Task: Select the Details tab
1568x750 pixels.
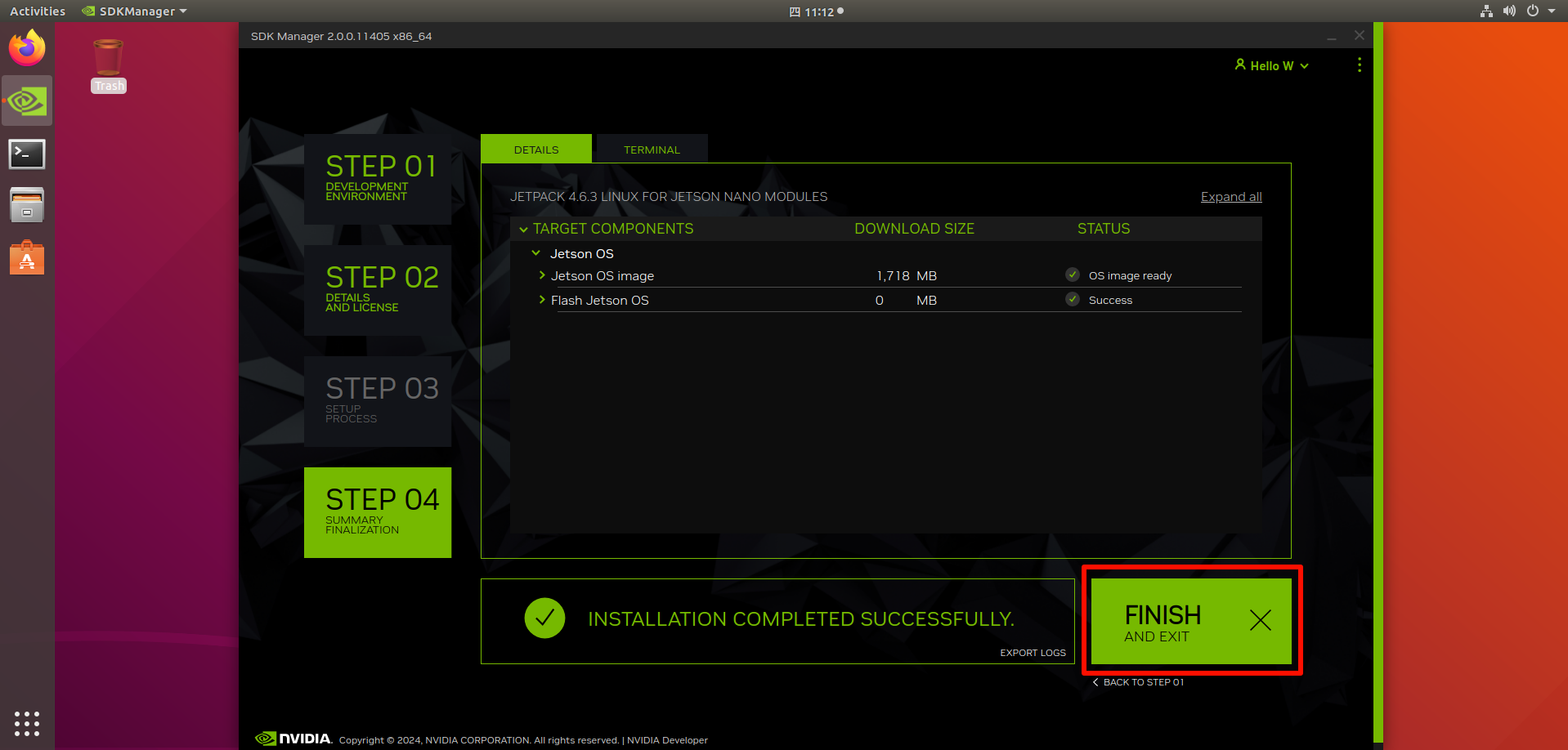Action: point(536,150)
